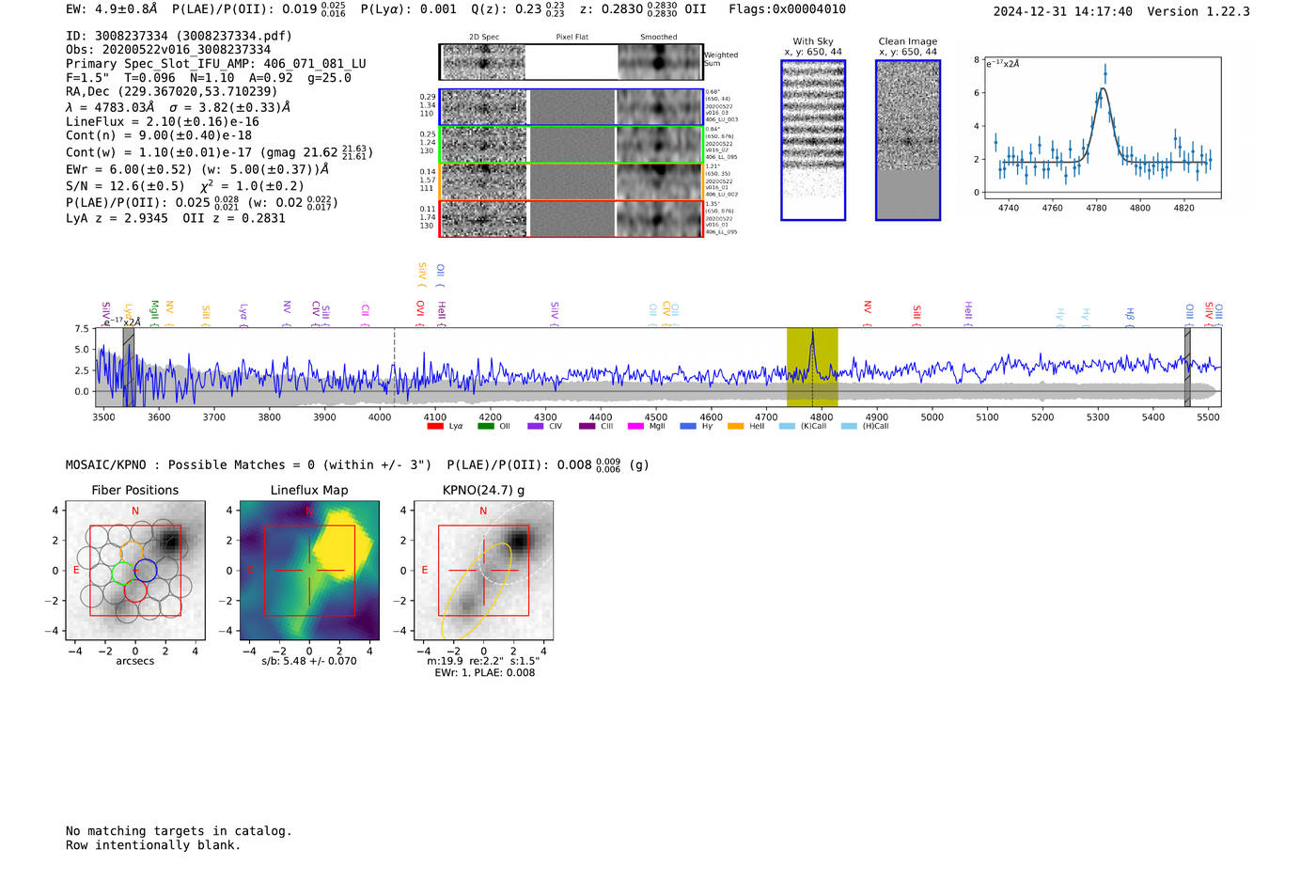Click the 's/b: 5.48 +/- 0.070' caption

pyautogui.click(x=309, y=661)
